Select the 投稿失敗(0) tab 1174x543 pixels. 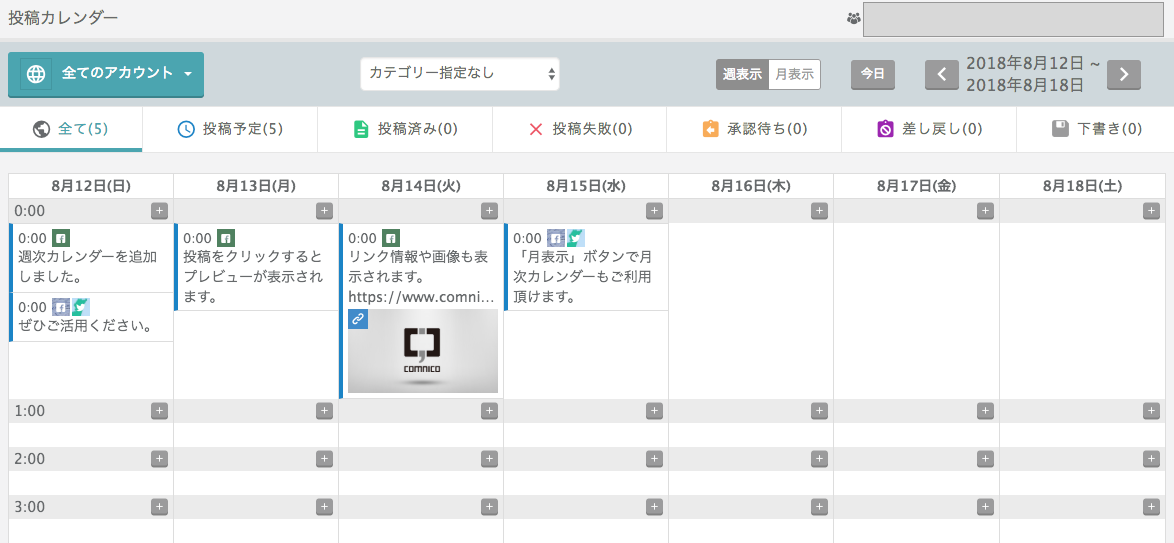580,129
